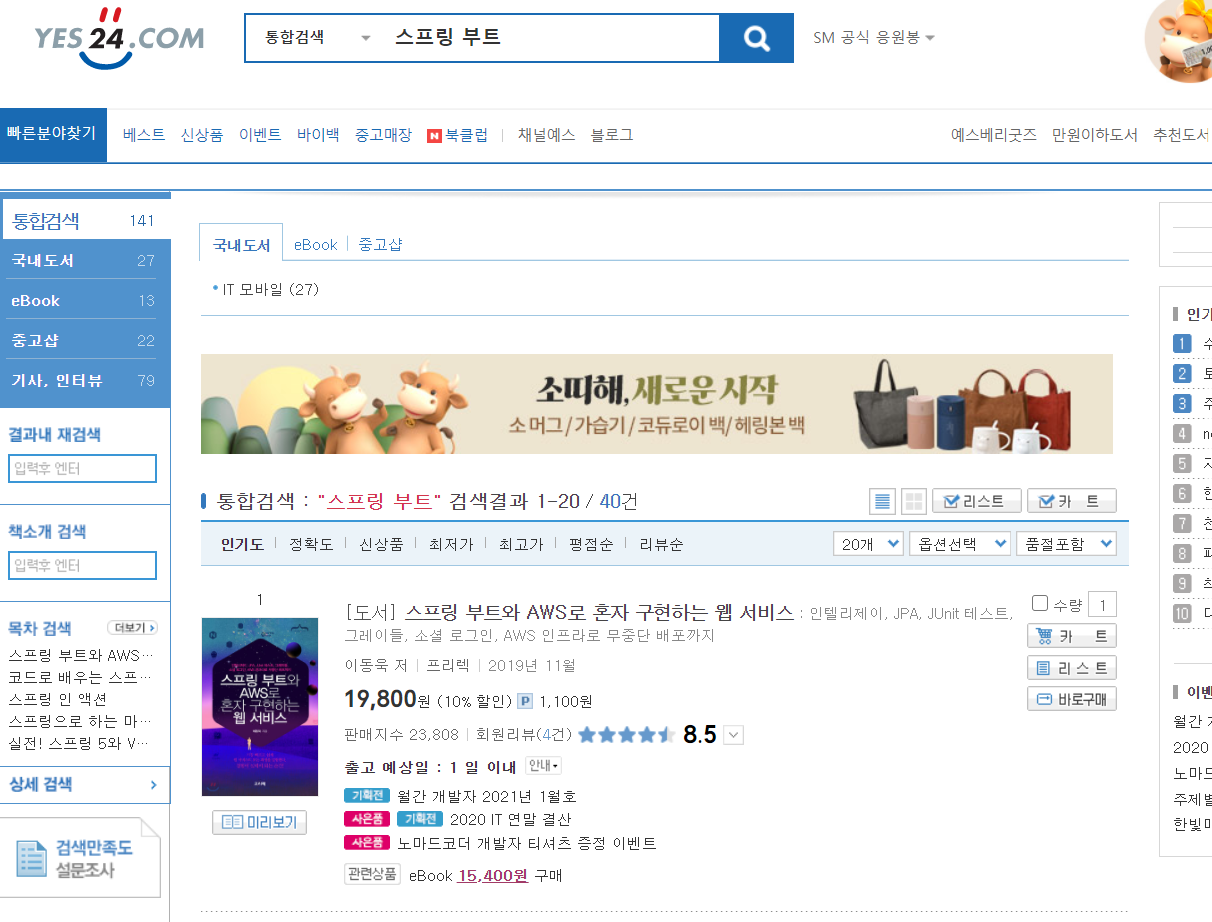This screenshot has width=1212, height=922.
Task: Switch to the eBook tab
Action: [315, 245]
